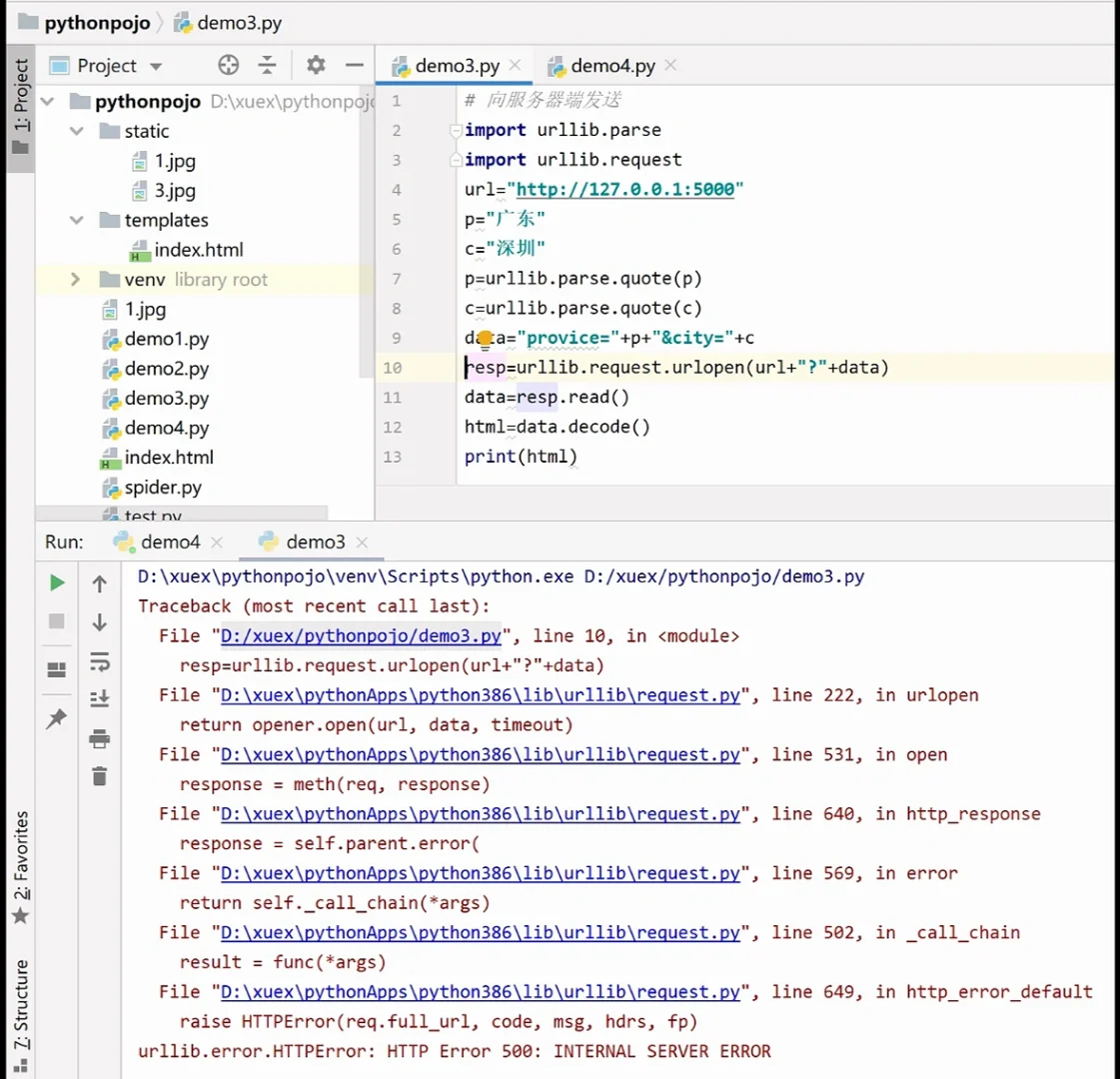The width and height of the screenshot is (1120, 1079).
Task: Open request.py link for line 649 http_error_default
Action: (480, 991)
